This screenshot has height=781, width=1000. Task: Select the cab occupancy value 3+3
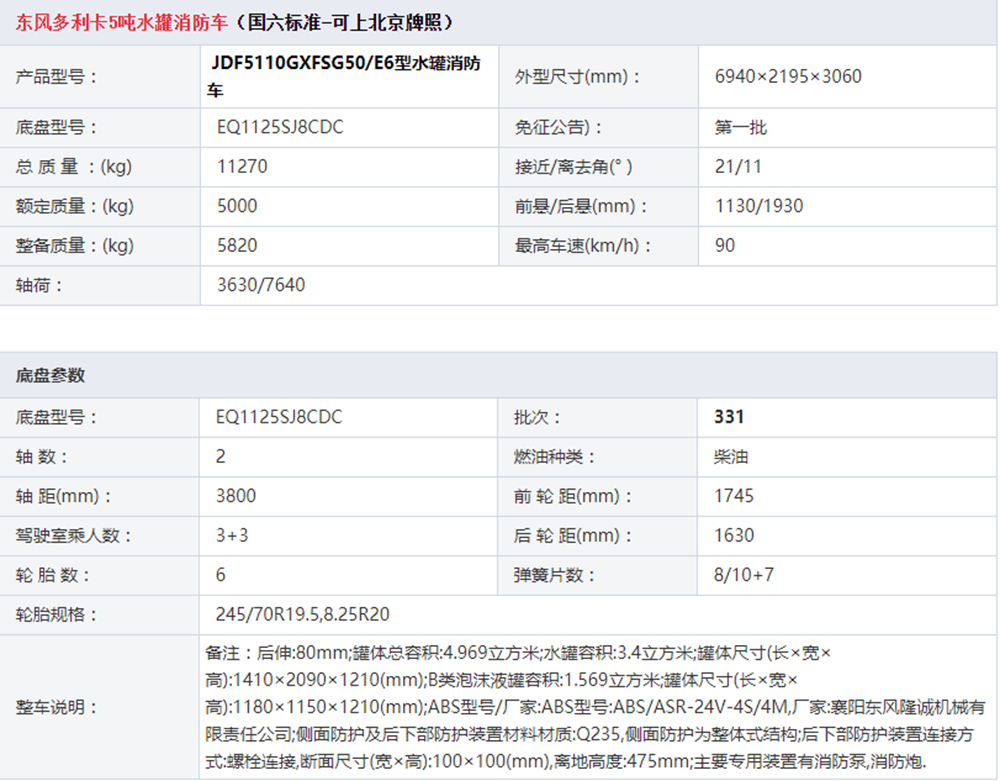[x=232, y=536]
